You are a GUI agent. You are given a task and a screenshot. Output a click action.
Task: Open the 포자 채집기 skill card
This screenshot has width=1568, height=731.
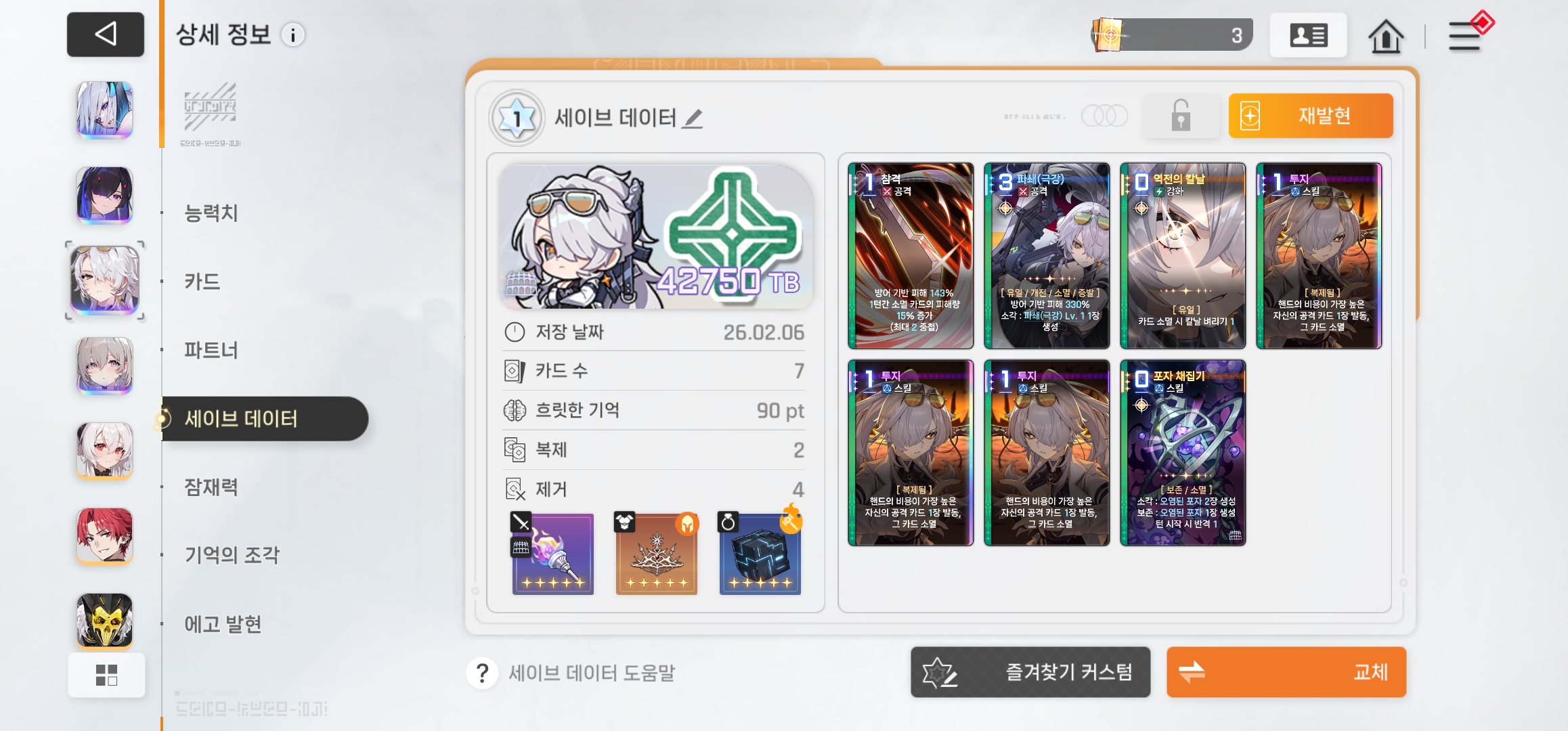1183,453
